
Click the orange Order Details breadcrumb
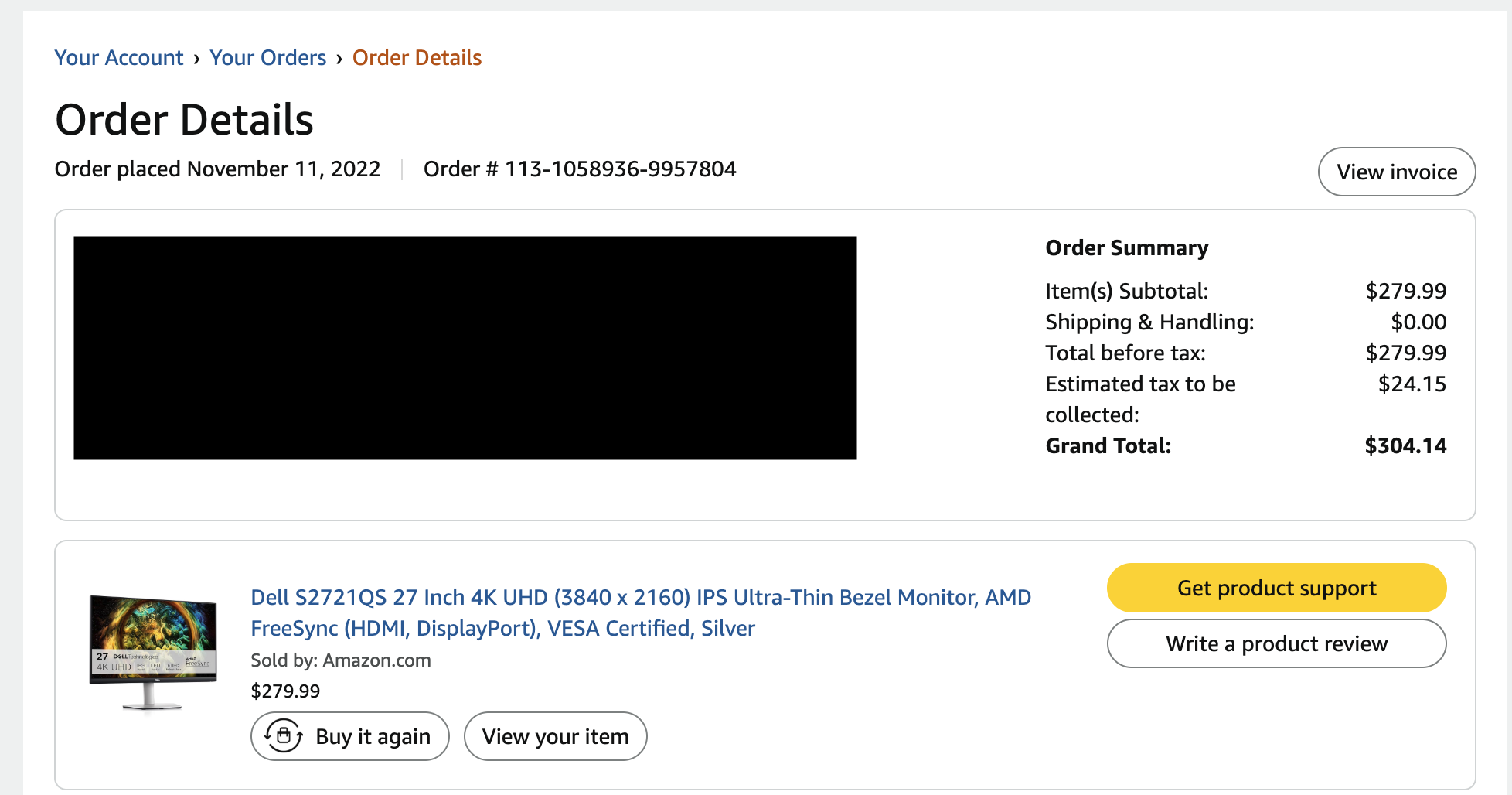[x=417, y=58]
